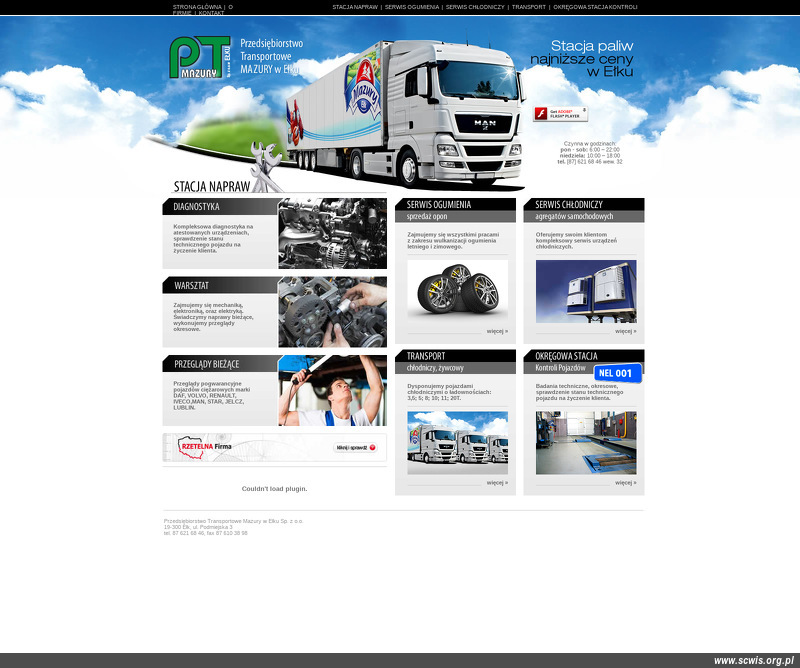Click the blue NEL 001 badge
The height and width of the screenshot is (668, 800).
click(x=617, y=373)
